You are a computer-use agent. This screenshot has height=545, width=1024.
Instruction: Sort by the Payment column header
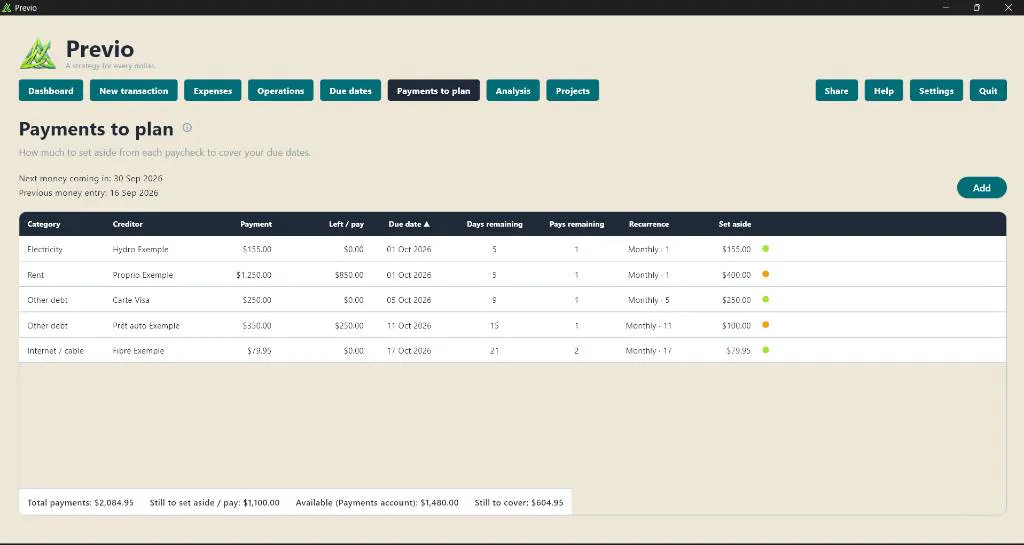pos(256,224)
